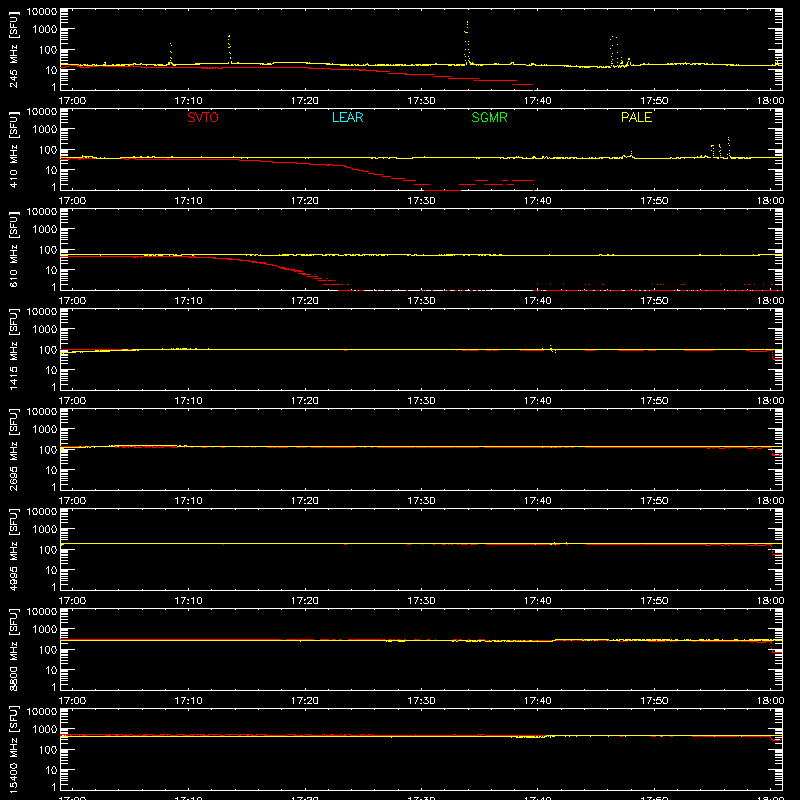Click the 10 y-axis label of the 2695 MHz panel
800x800 pixels.
tap(51, 470)
